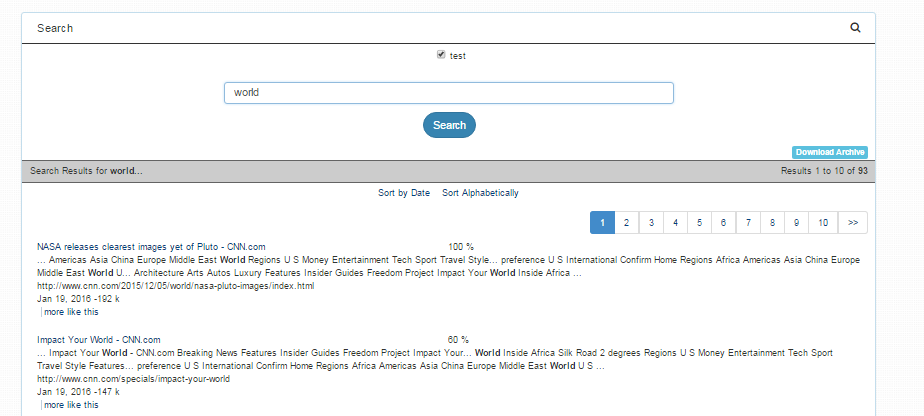Go to results page 2
The image size is (924, 416).
point(626,222)
